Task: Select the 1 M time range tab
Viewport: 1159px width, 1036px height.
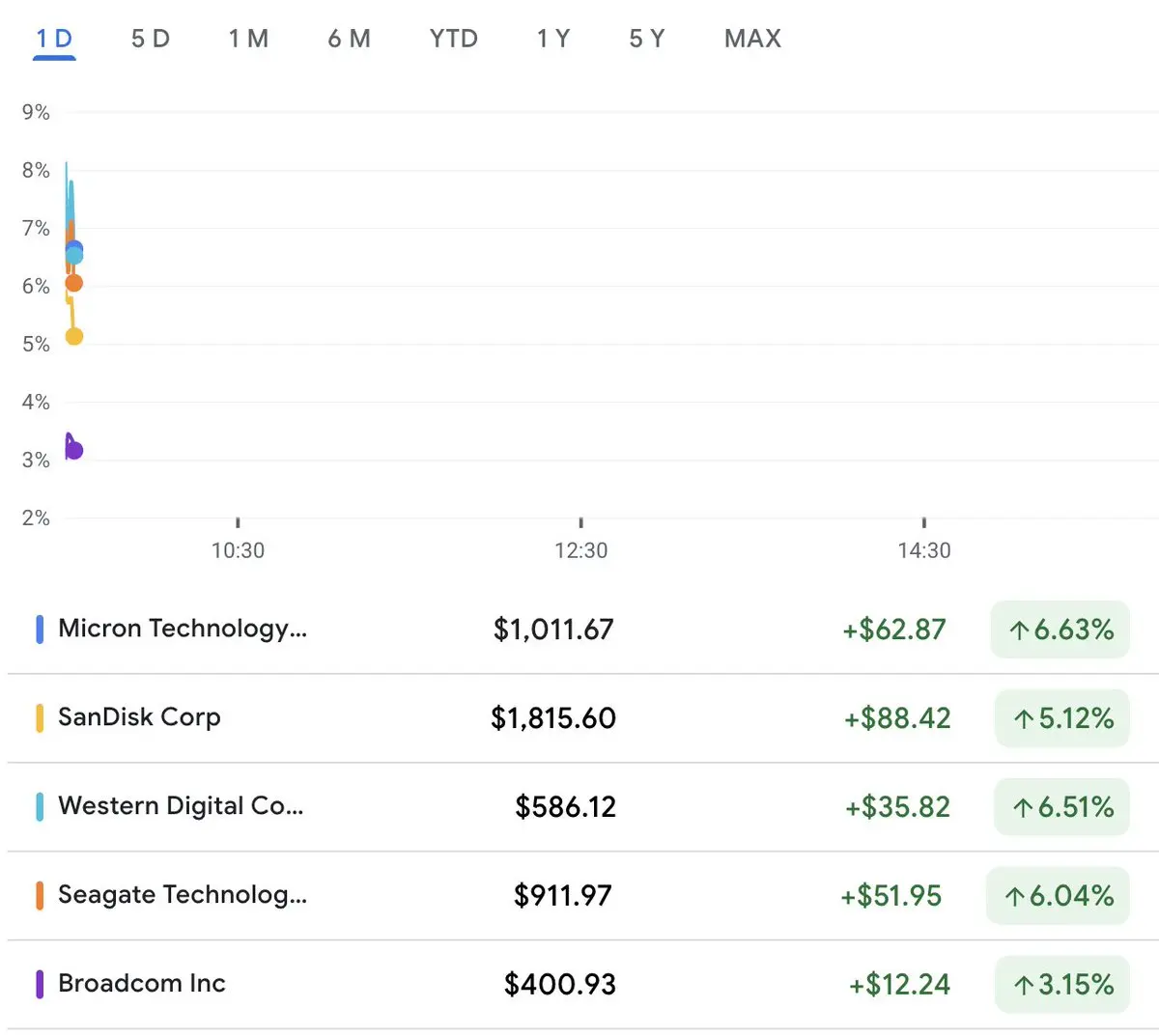Action: tap(248, 39)
